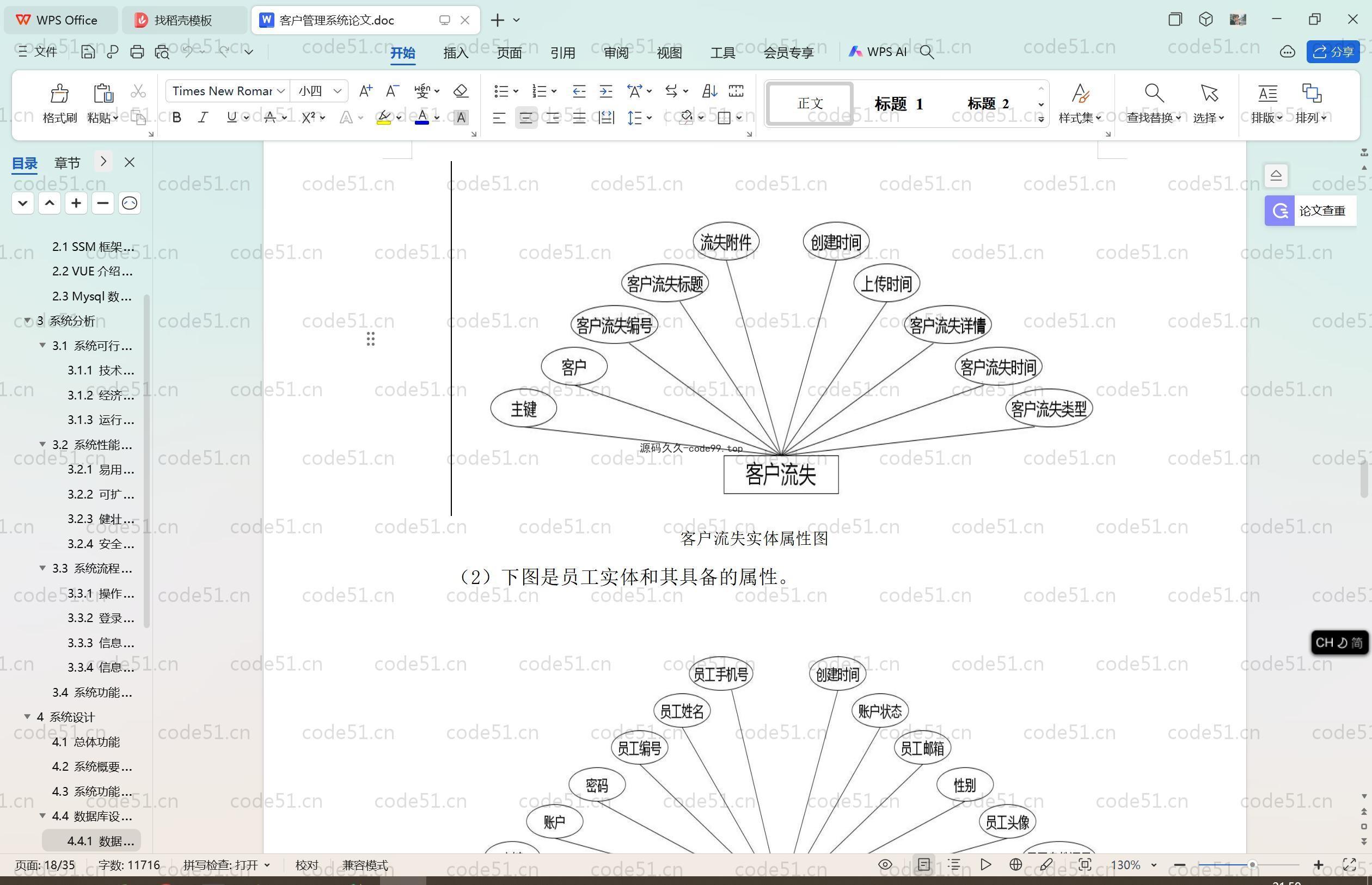Collapse the 3.3 系统流程 tree node
The image size is (1372, 885).
(42, 568)
